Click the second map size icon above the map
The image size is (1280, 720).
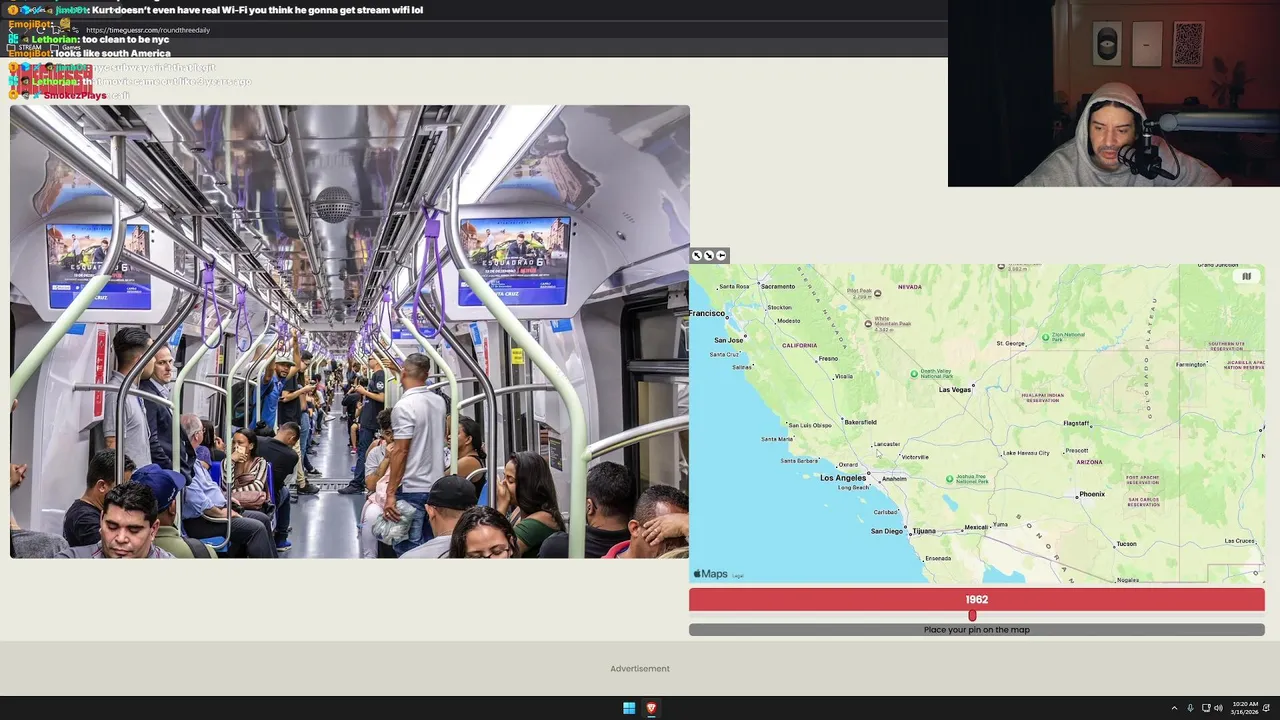pos(709,256)
